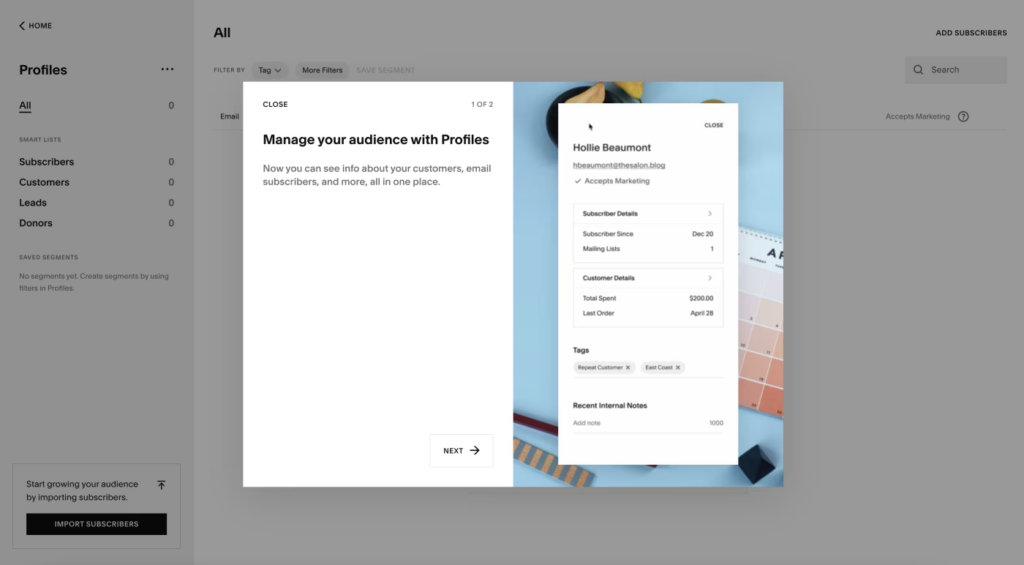Click the help question mark icon

(x=963, y=117)
